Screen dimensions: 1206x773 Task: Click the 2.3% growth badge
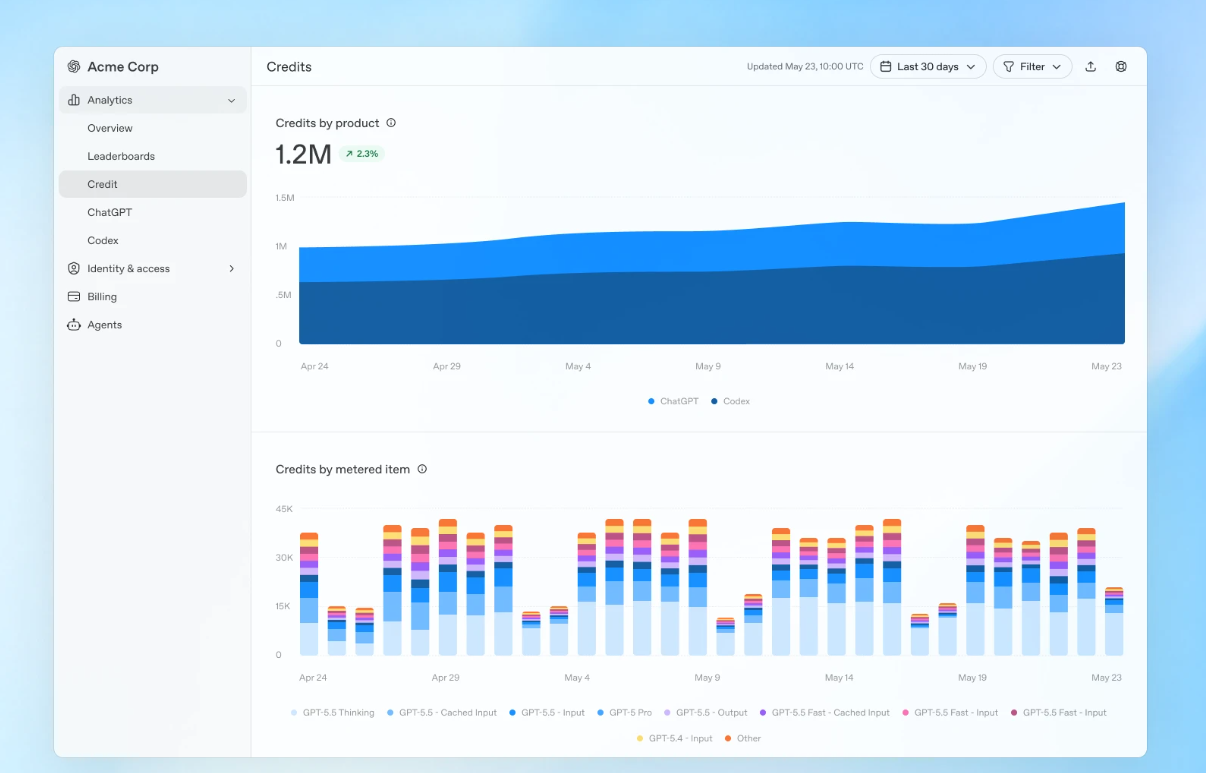361,154
